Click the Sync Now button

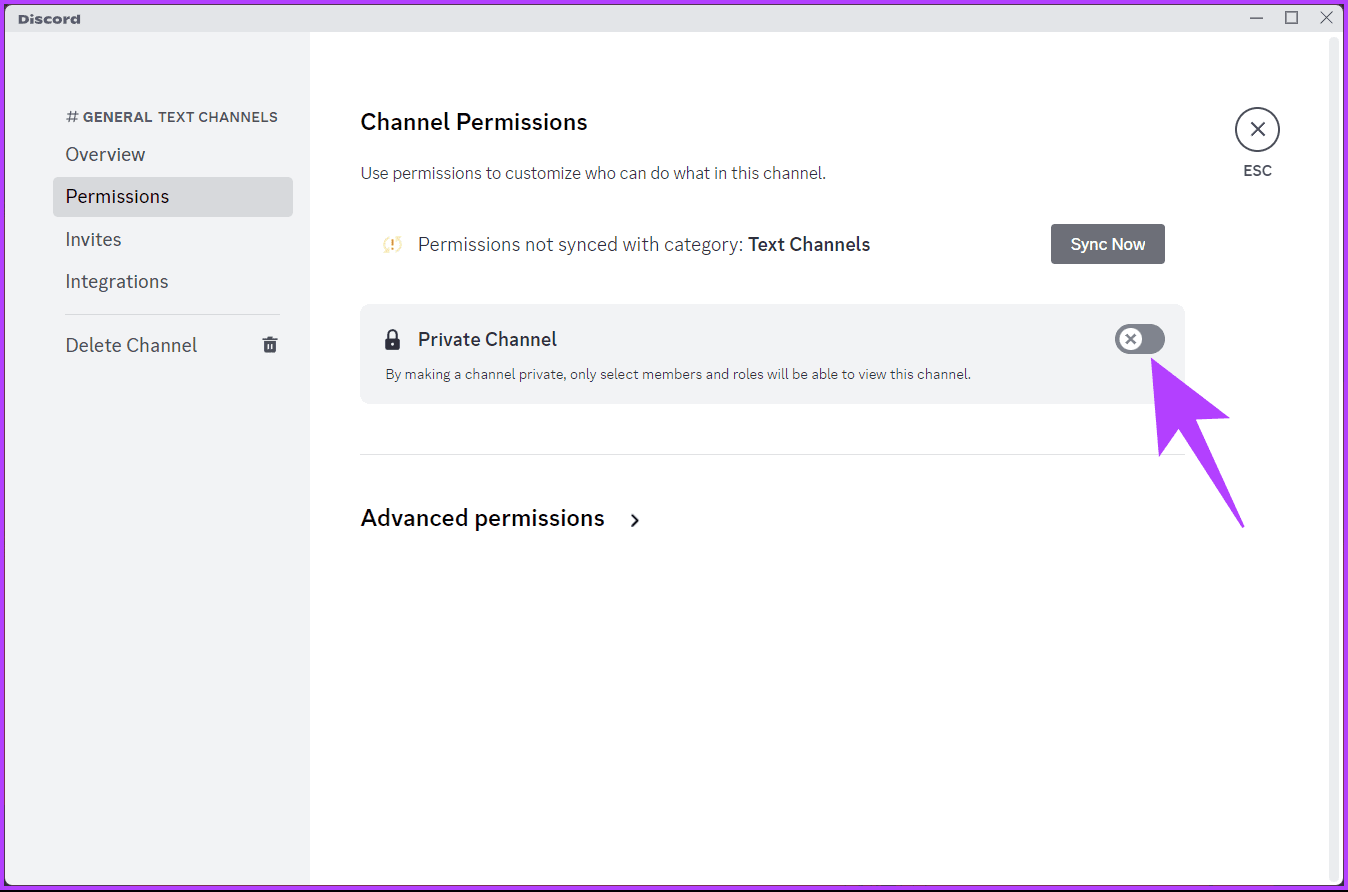1107,244
